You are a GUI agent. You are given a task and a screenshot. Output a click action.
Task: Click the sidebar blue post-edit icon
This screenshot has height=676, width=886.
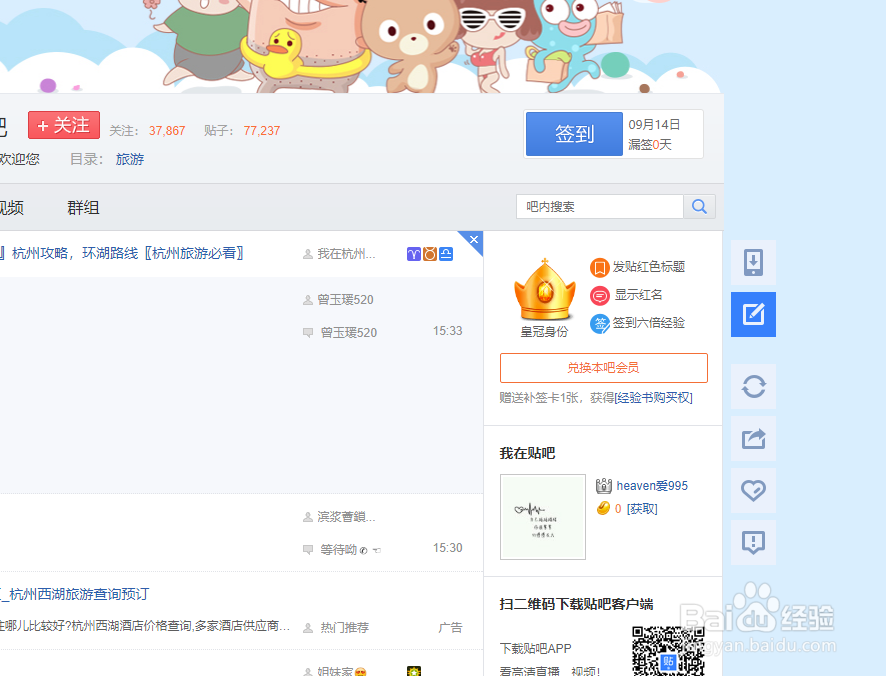coord(753,314)
